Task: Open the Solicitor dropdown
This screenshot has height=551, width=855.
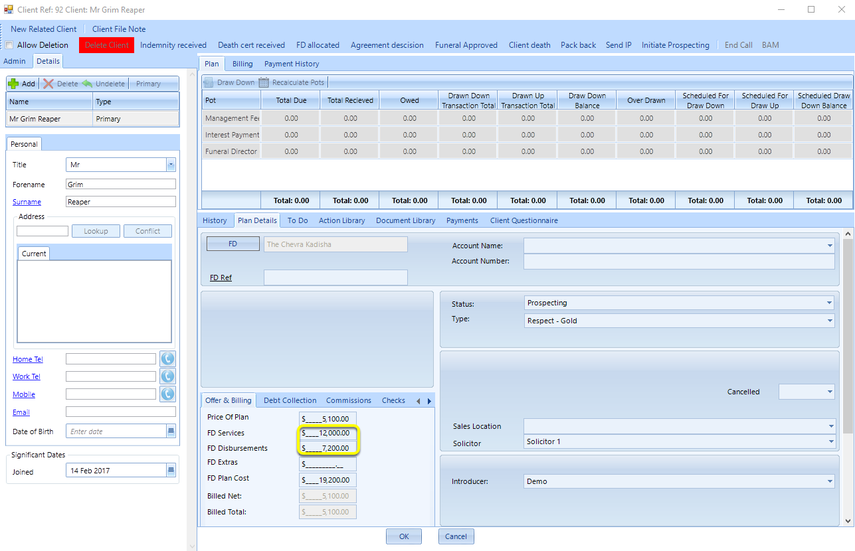Action: coord(831,441)
